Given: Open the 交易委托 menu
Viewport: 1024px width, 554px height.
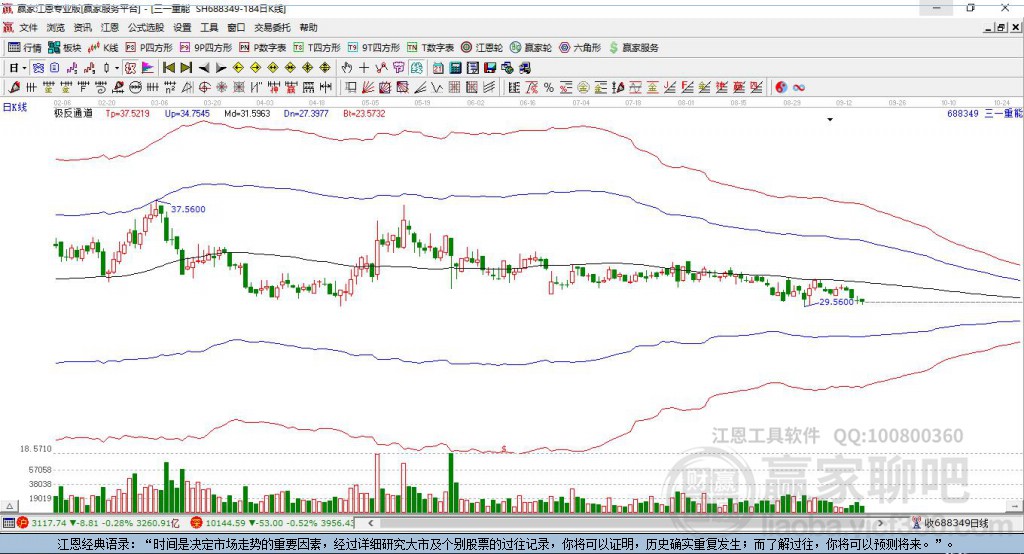Looking at the screenshot, I should 272,27.
